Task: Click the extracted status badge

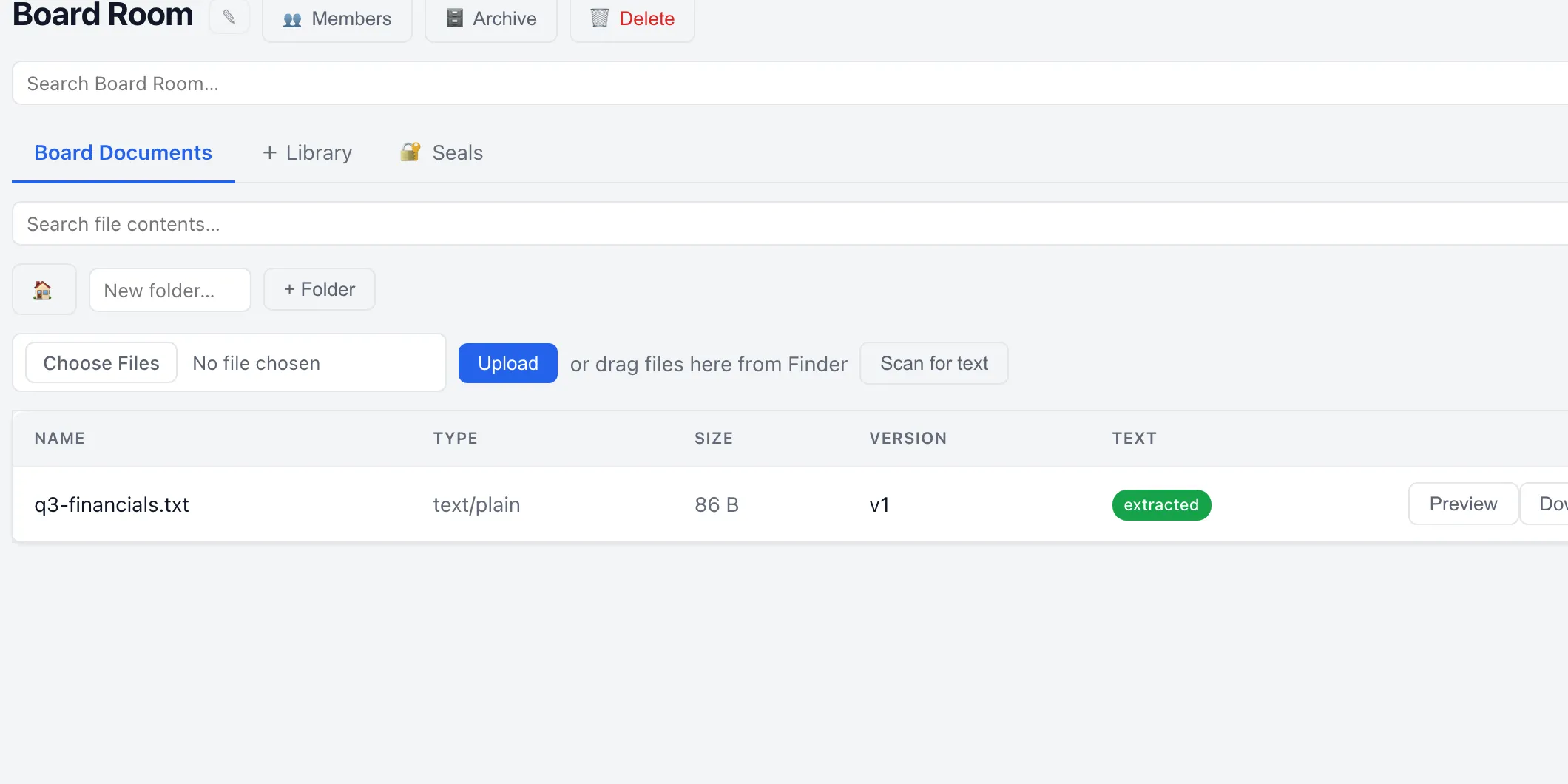Action: point(1161,504)
